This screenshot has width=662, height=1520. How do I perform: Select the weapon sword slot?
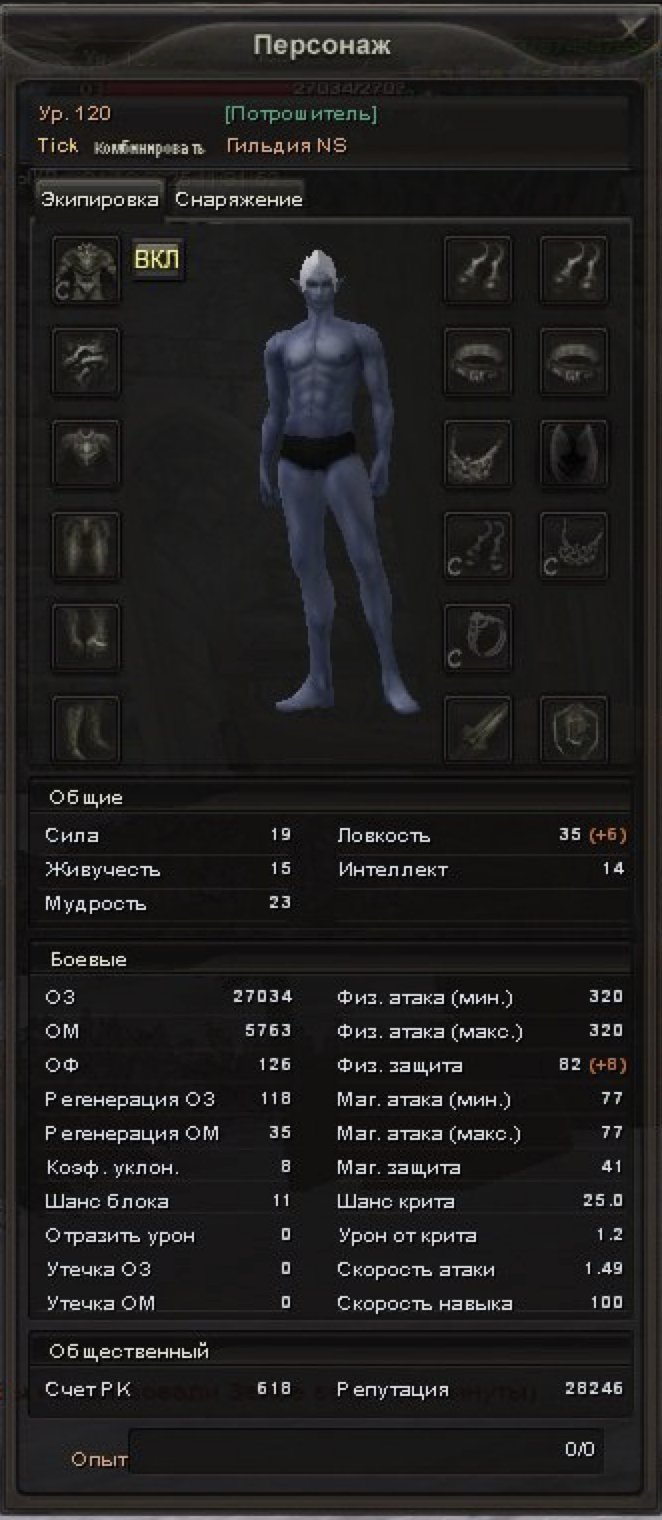[478, 730]
